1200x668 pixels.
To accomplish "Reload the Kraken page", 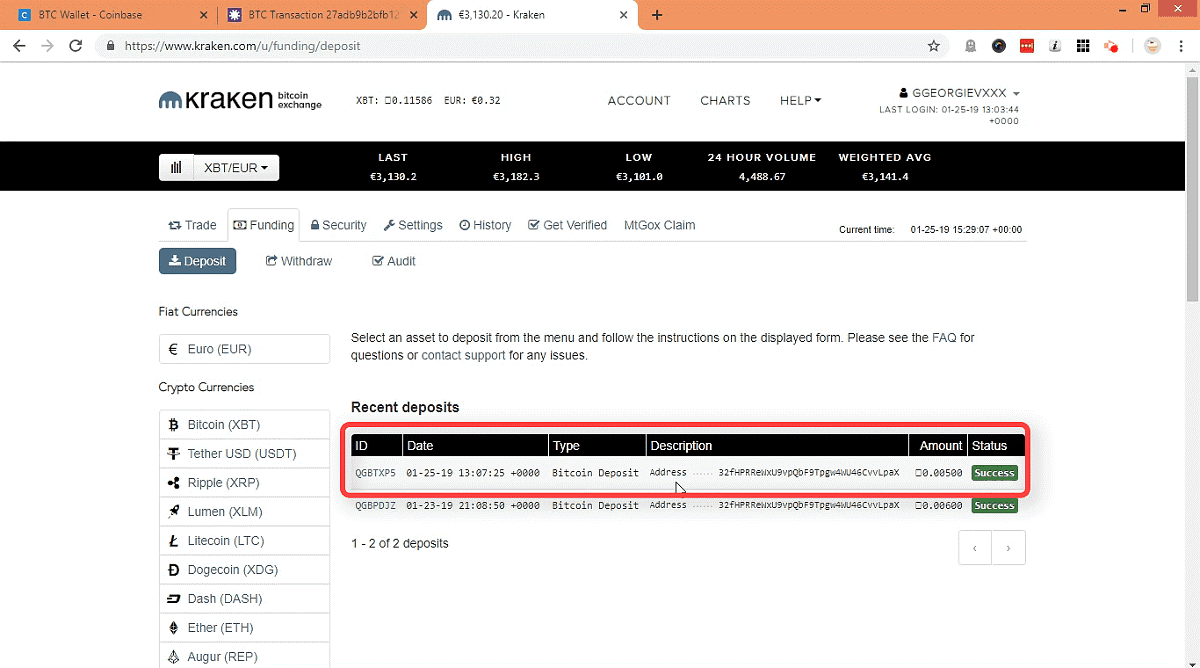I will pyautogui.click(x=75, y=46).
